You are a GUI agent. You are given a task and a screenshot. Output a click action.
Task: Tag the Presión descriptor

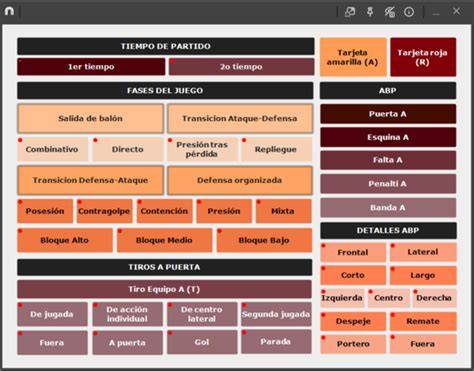[x=224, y=211]
